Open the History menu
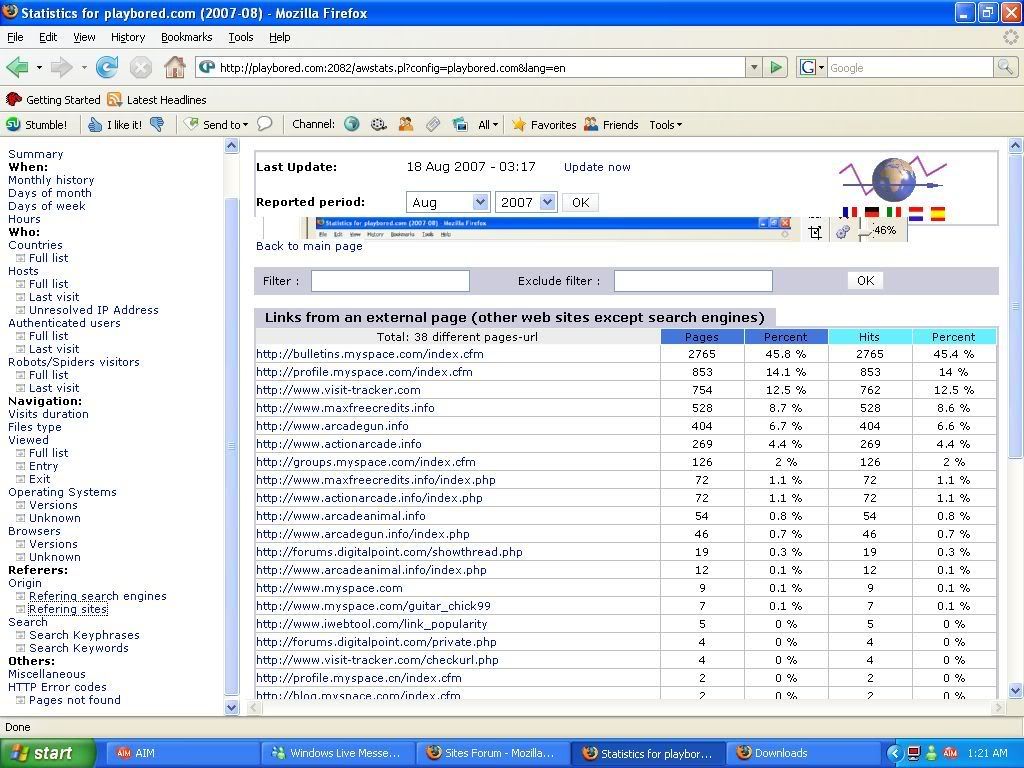Viewport: 1024px width, 768px height. tap(128, 37)
